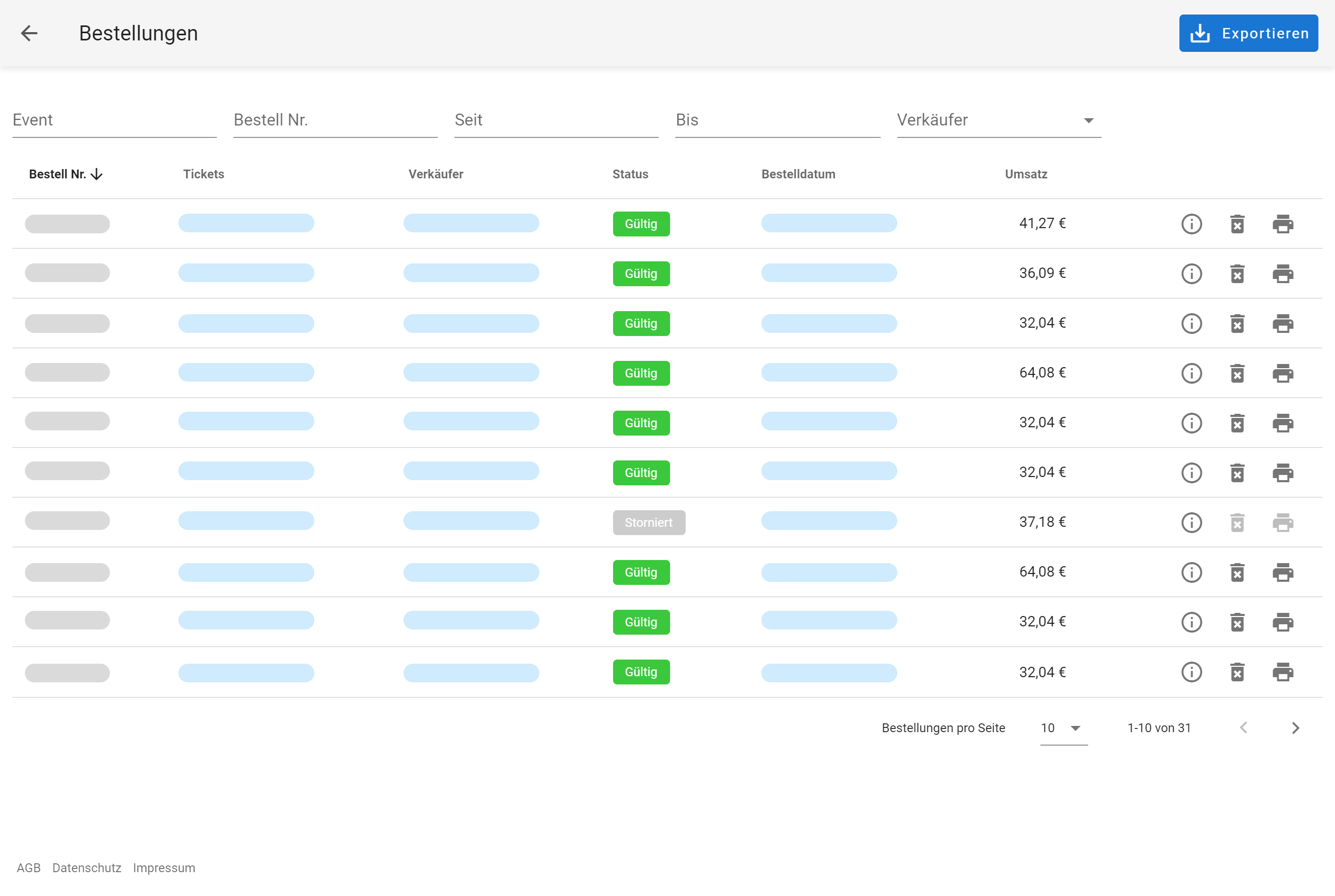Click into the Seit date field

tap(555, 120)
